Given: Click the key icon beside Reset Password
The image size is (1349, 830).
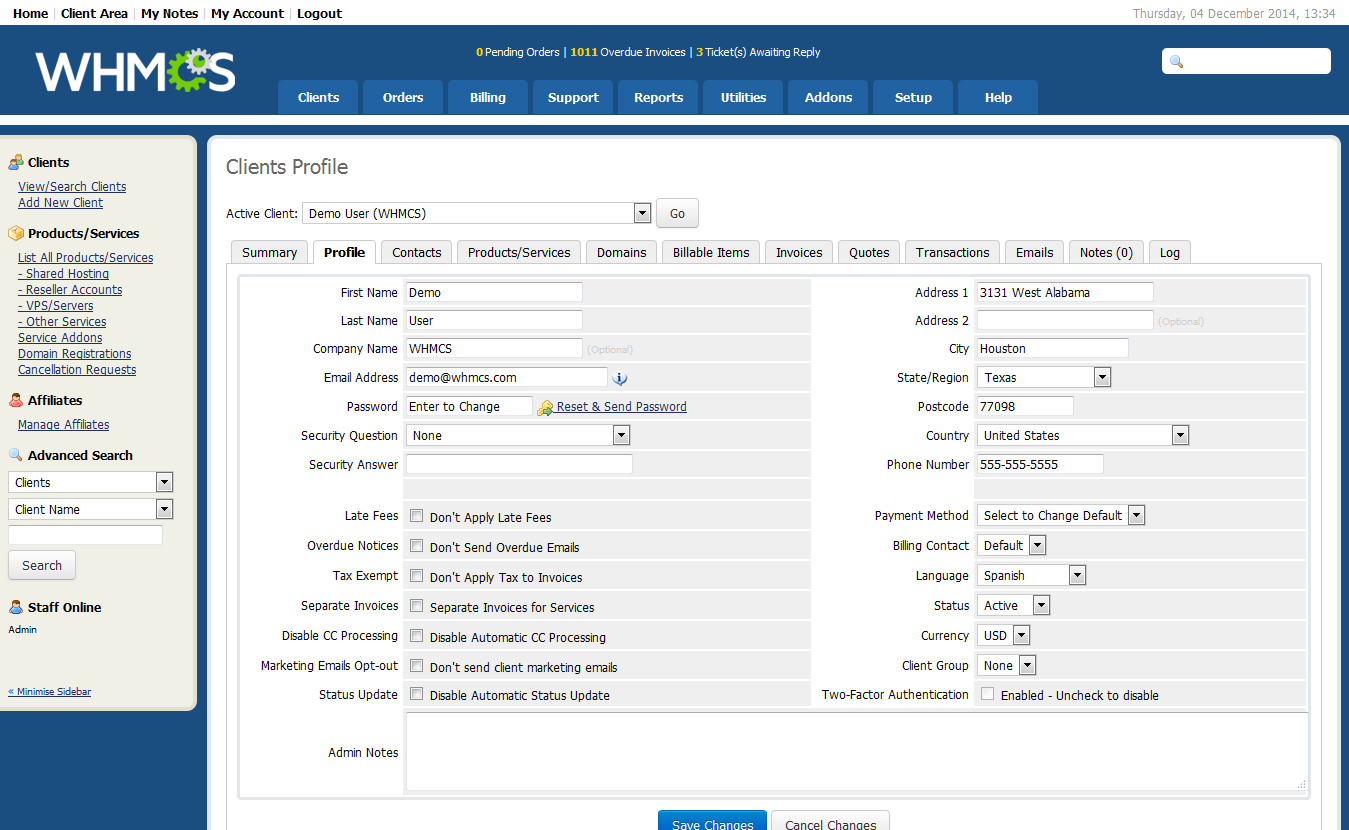Looking at the screenshot, I should 545,407.
